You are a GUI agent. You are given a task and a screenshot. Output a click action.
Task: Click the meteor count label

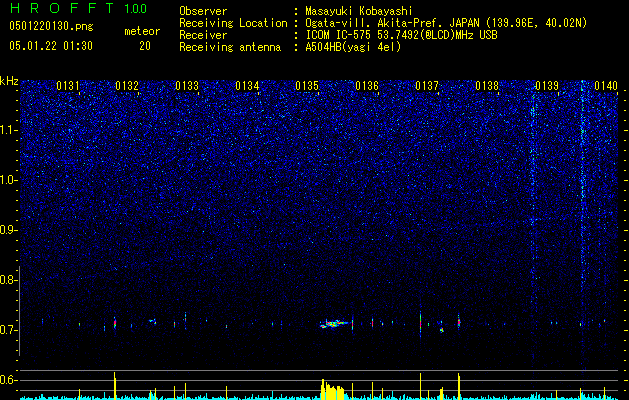[x=142, y=31]
